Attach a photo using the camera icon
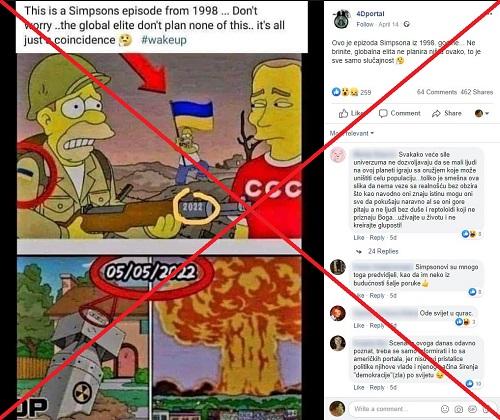500x420 pixels. pyautogui.click(x=459, y=409)
